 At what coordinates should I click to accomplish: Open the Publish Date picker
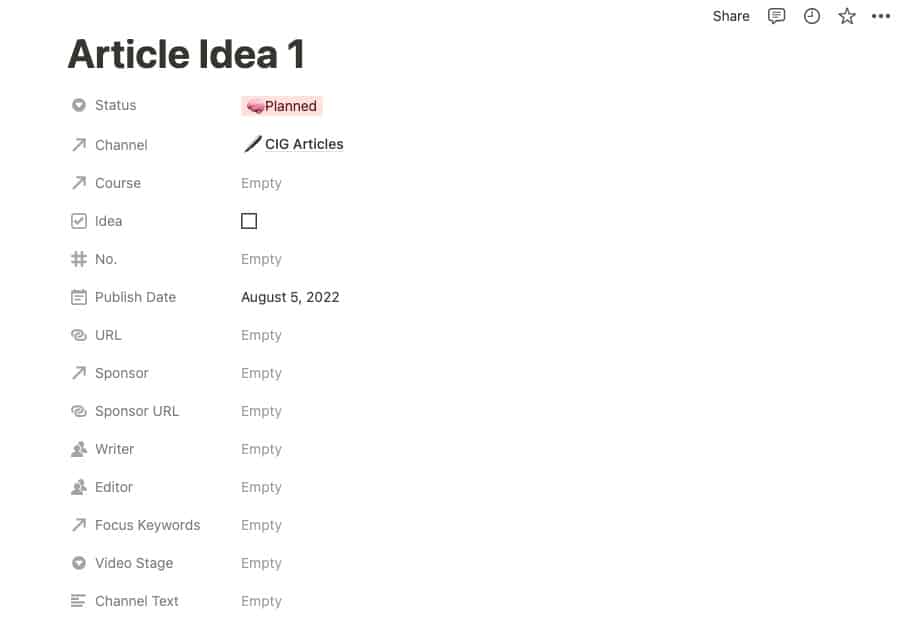click(x=290, y=296)
